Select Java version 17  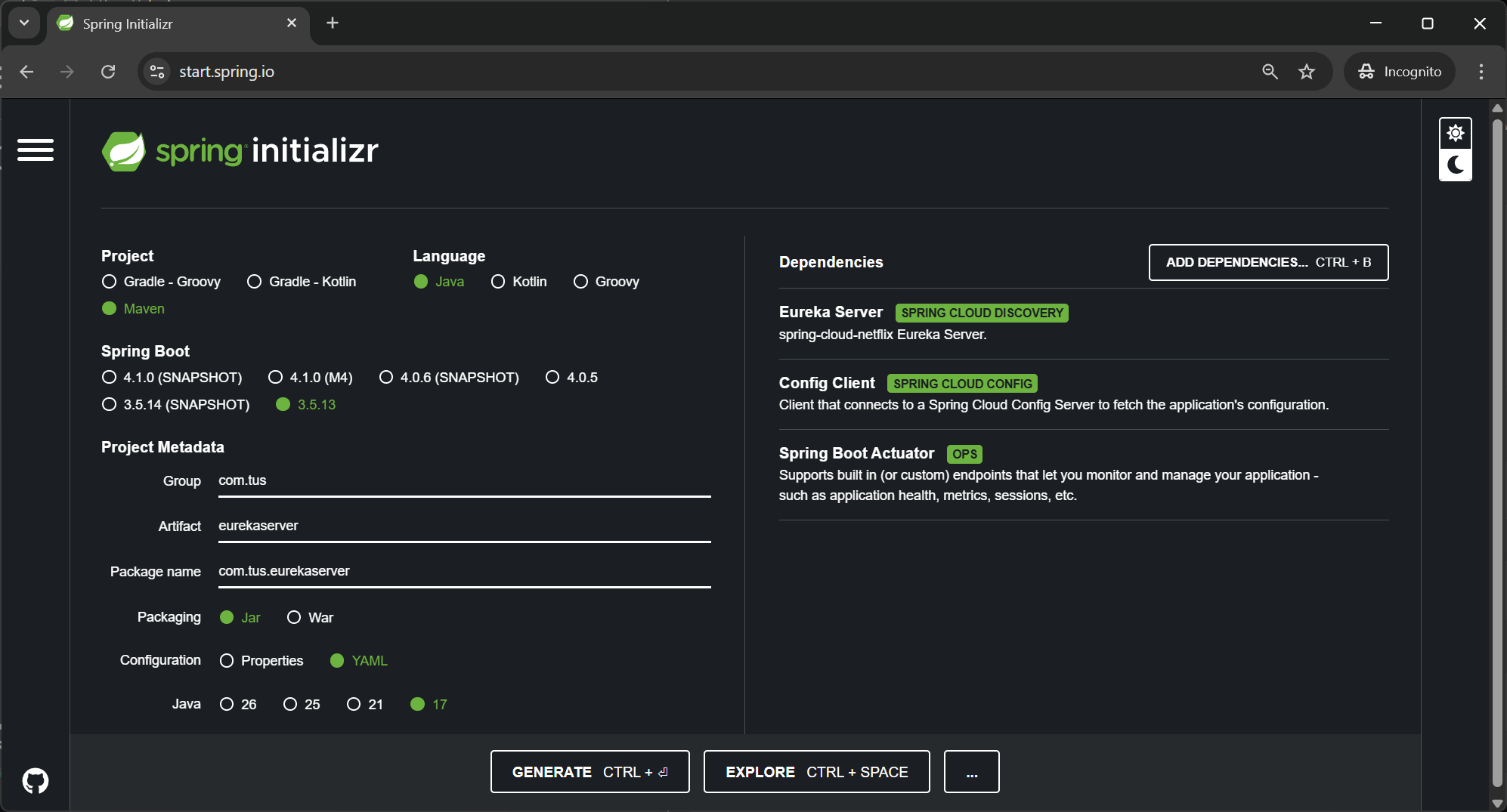(x=429, y=705)
